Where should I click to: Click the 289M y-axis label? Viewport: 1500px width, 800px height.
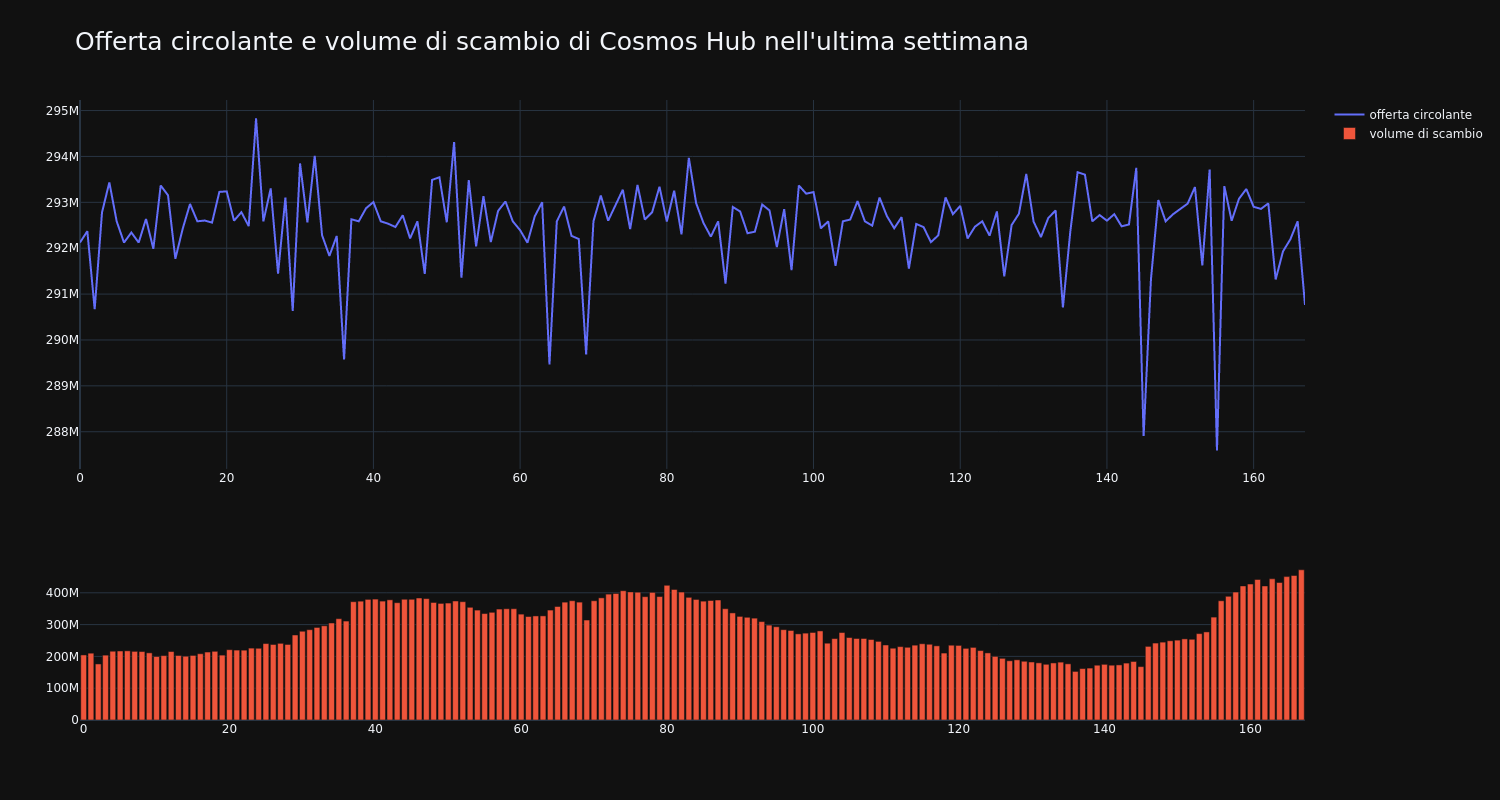(62, 386)
